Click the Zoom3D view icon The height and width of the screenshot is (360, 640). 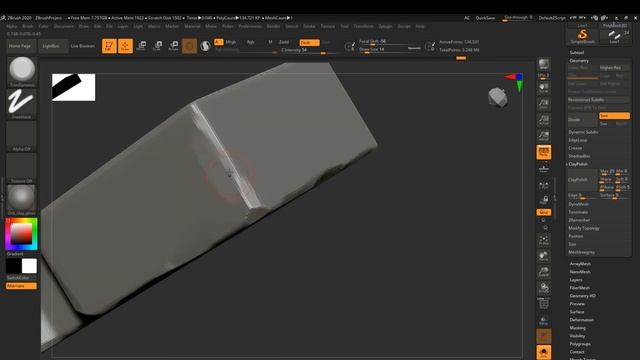pos(544,272)
